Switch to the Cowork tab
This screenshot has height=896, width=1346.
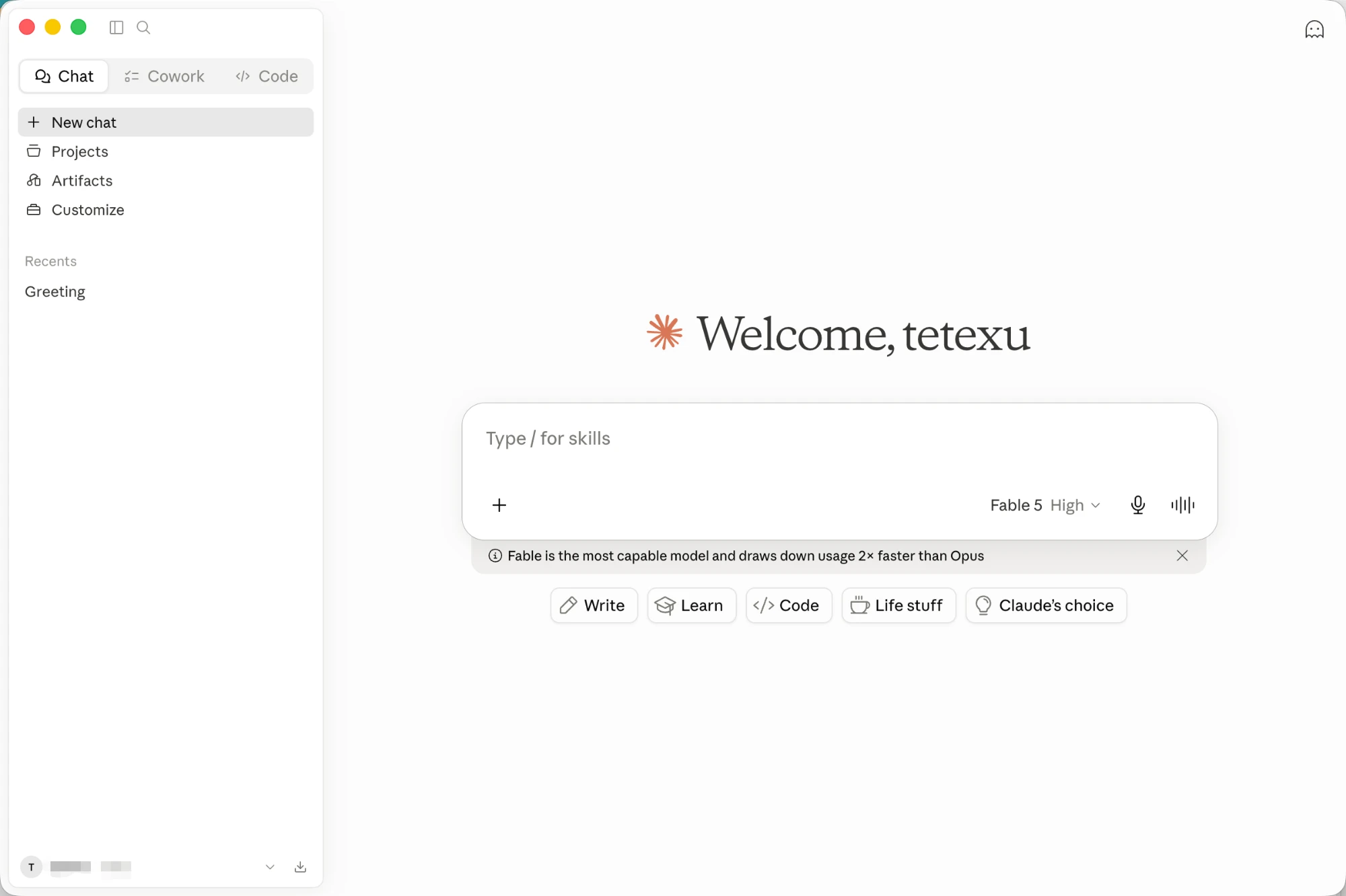164,76
